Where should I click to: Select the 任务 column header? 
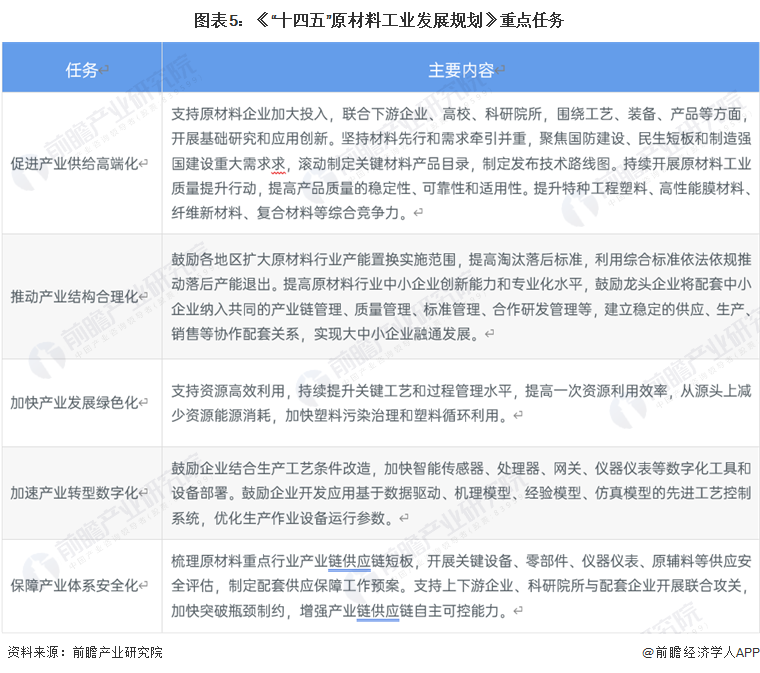click(82, 67)
